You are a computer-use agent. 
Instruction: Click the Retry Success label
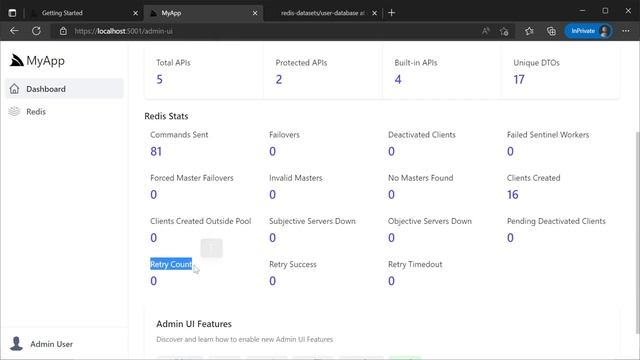pyautogui.click(x=293, y=264)
